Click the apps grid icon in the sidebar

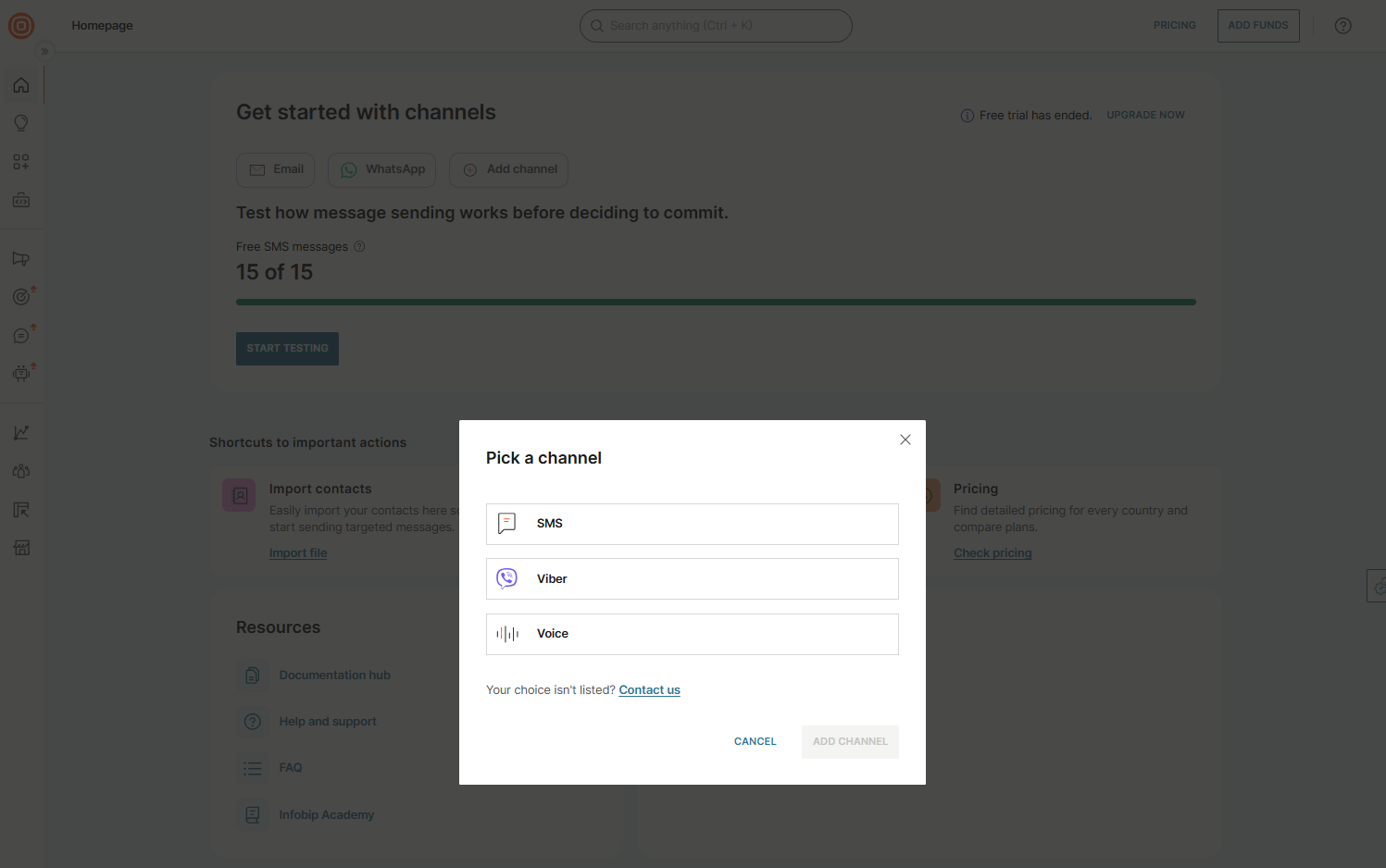pos(20,161)
